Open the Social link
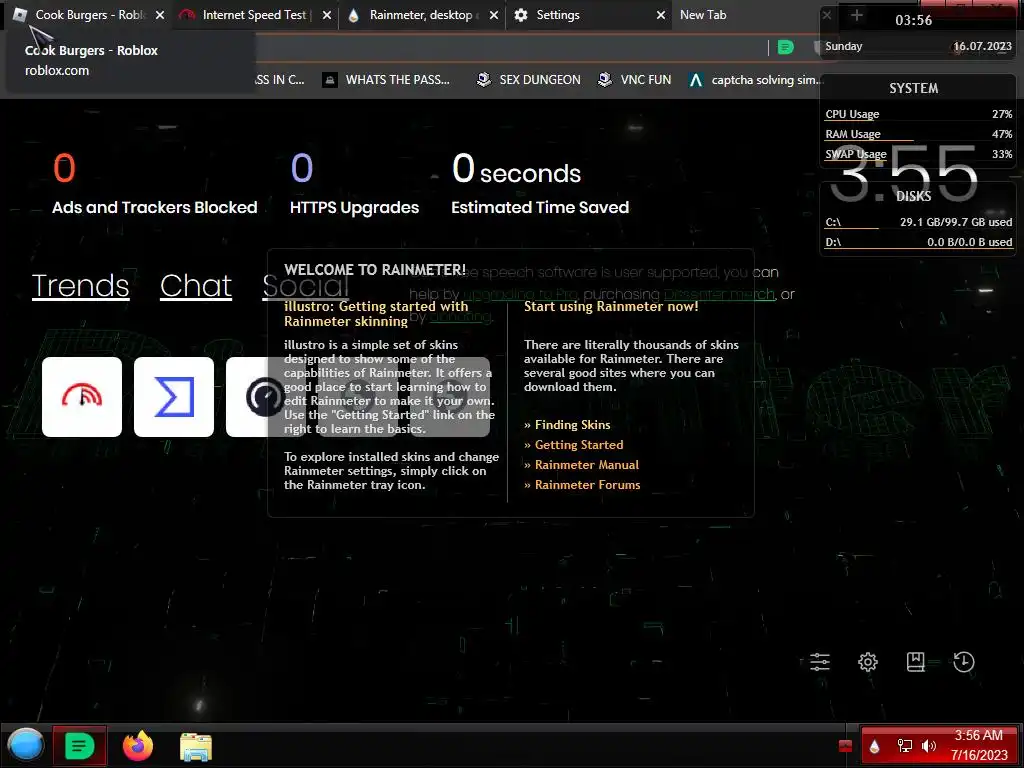 click(305, 285)
